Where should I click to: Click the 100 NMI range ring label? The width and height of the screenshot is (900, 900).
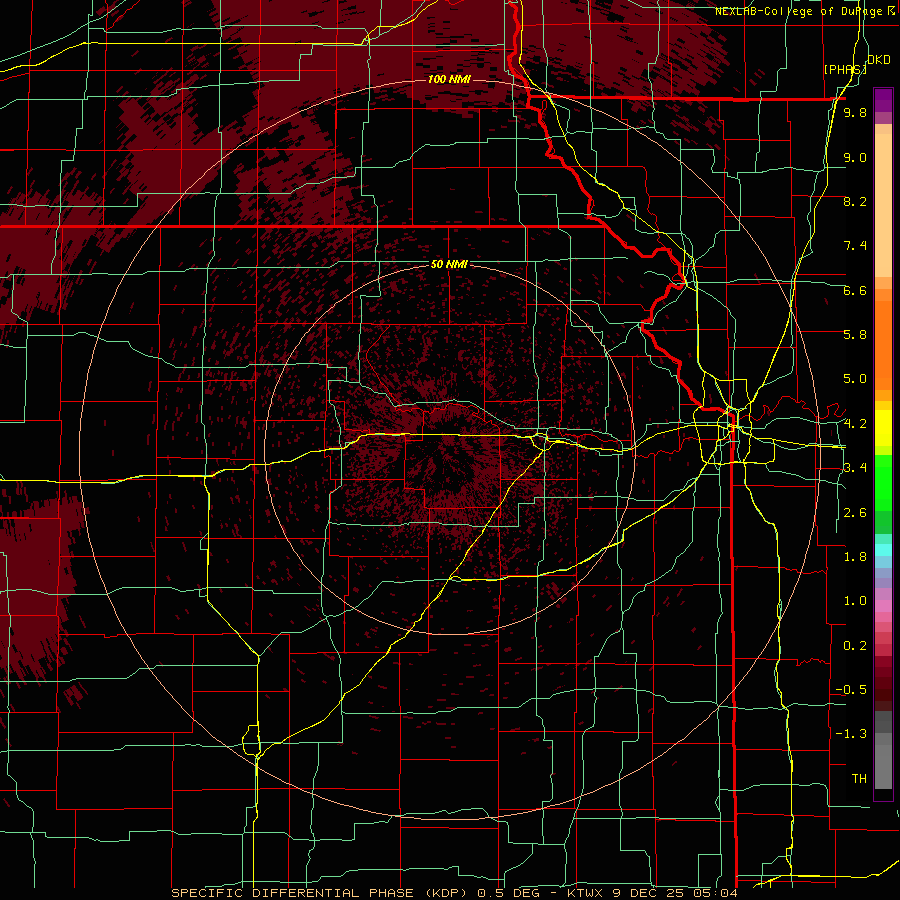pyautogui.click(x=449, y=79)
